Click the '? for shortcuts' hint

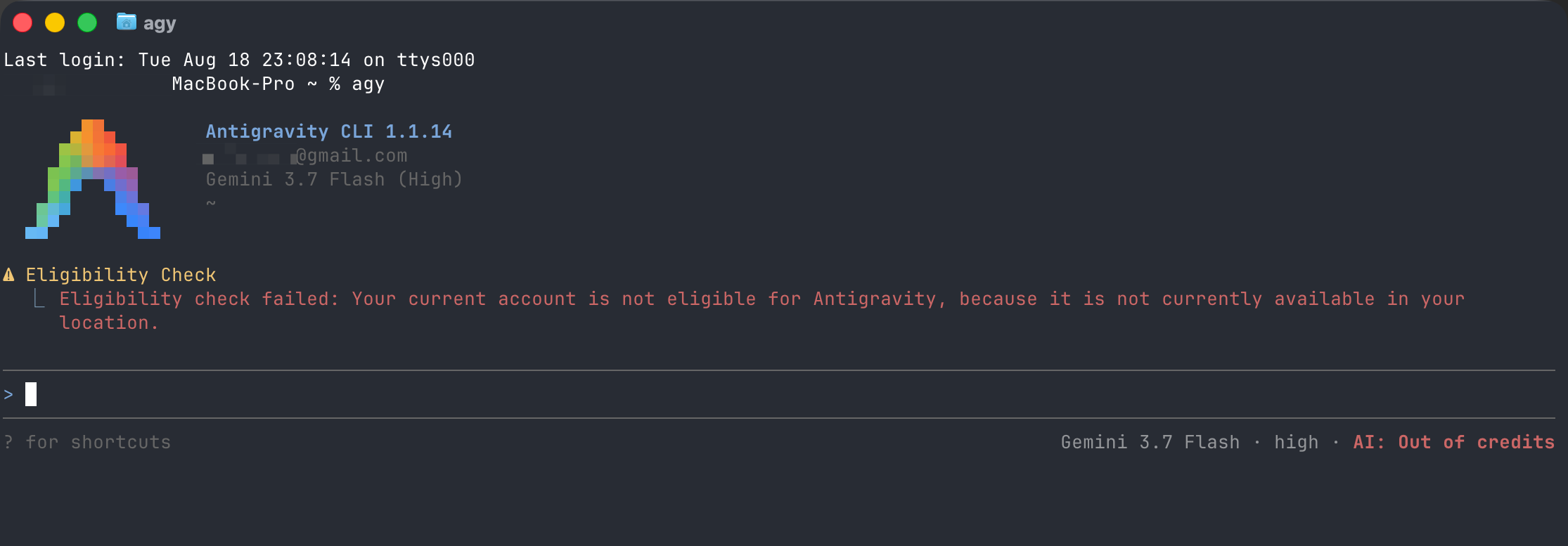[87, 442]
